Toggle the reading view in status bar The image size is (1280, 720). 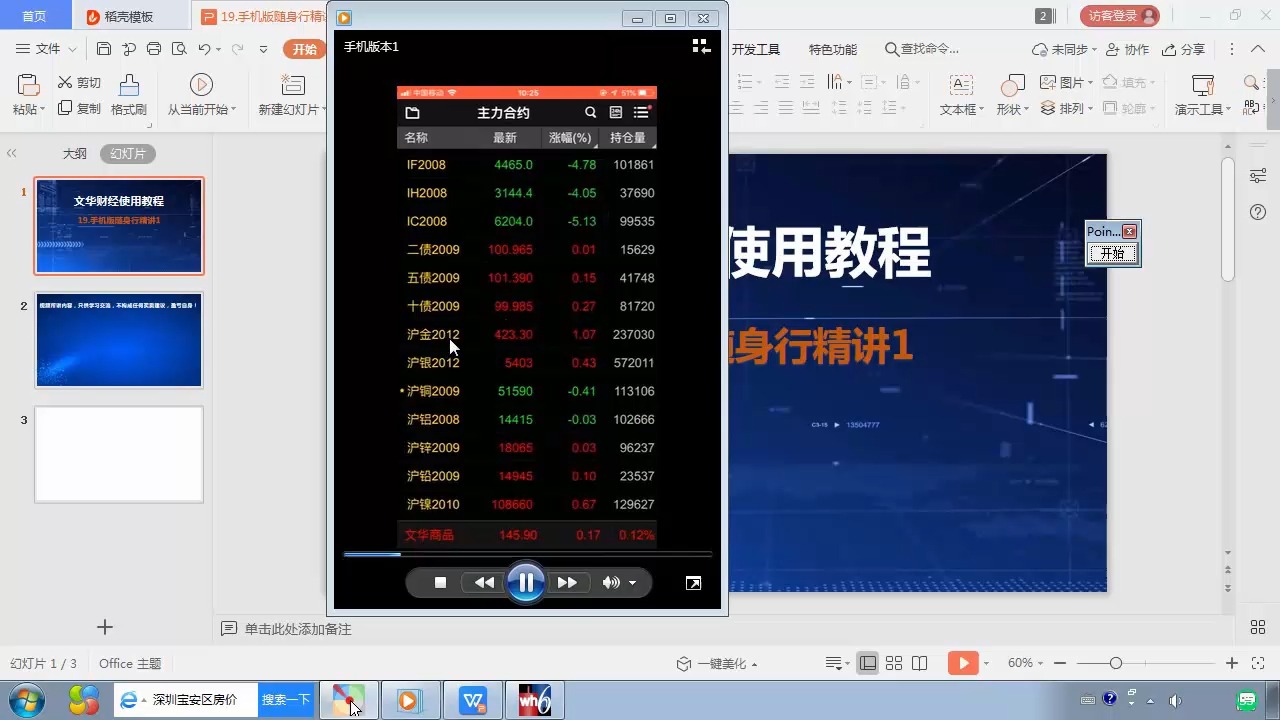click(x=918, y=661)
